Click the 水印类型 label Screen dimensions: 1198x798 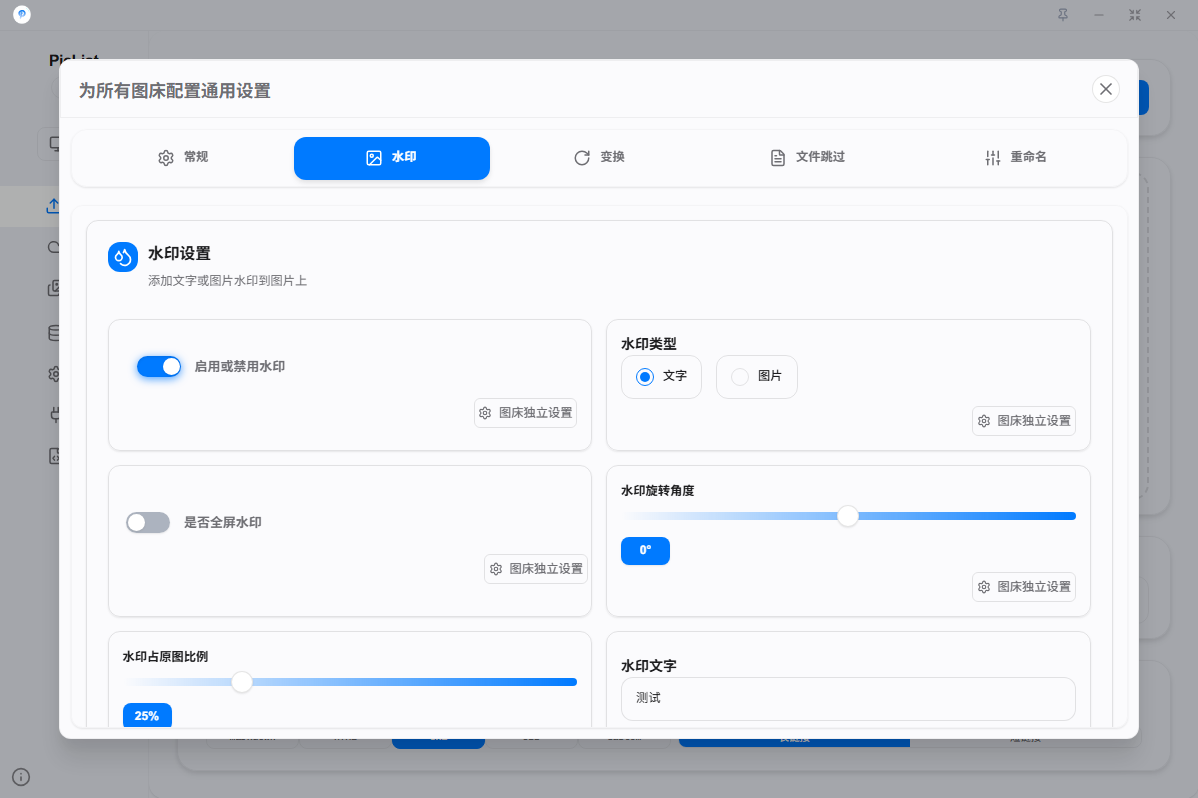click(649, 344)
